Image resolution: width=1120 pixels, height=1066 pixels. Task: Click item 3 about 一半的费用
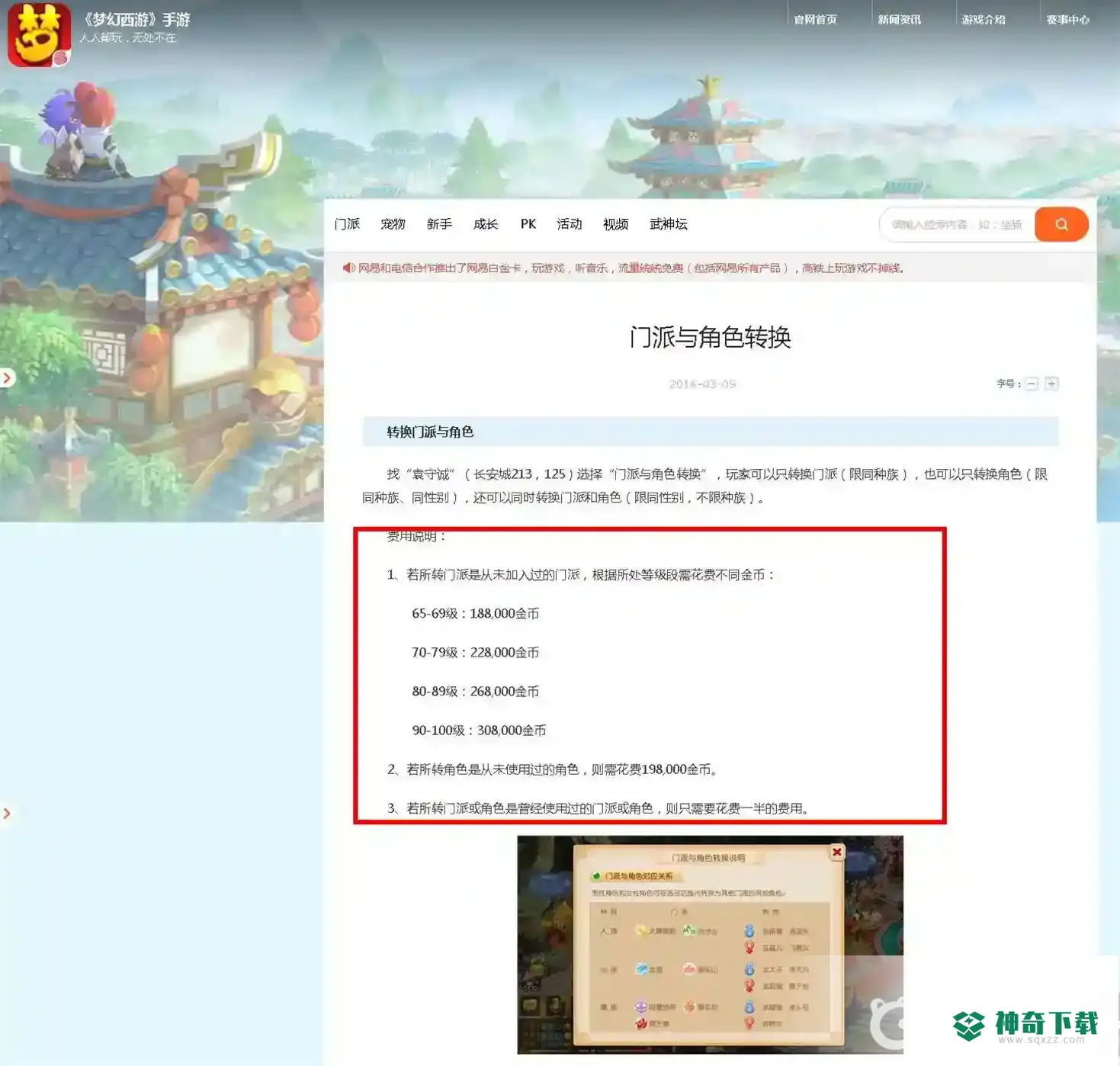tap(599, 808)
